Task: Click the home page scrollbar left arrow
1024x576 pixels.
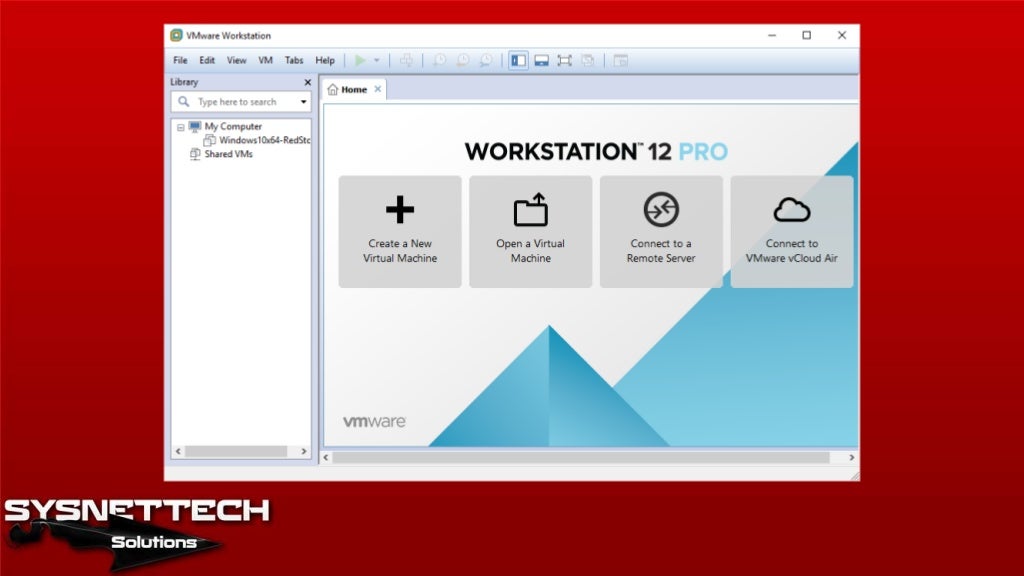Action: click(x=326, y=457)
